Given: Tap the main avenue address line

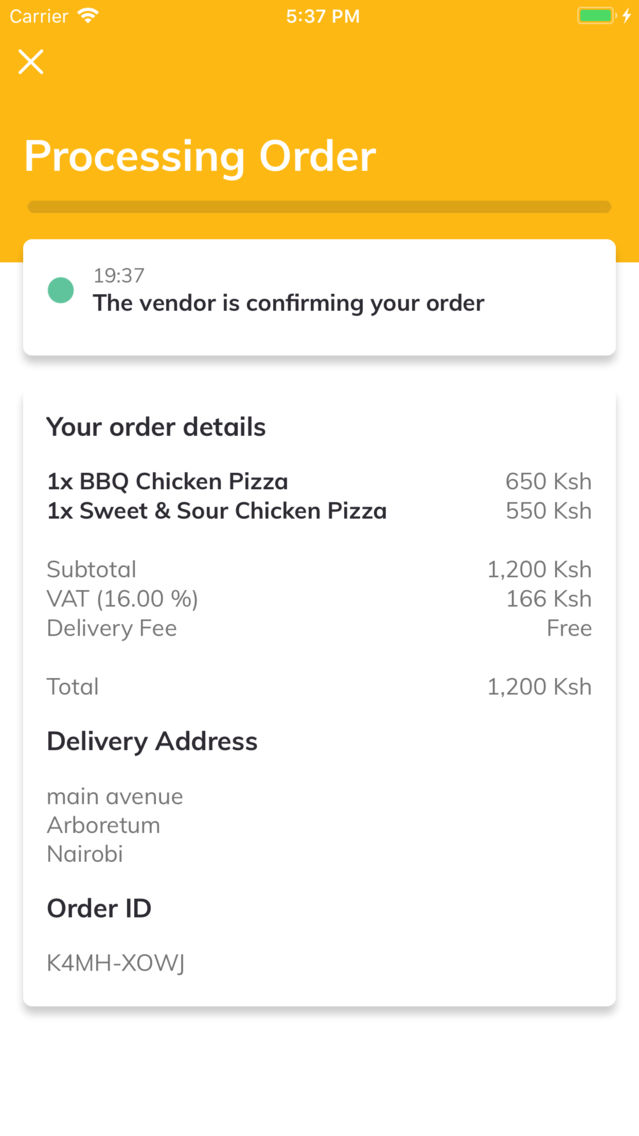Looking at the screenshot, I should pos(114,796).
